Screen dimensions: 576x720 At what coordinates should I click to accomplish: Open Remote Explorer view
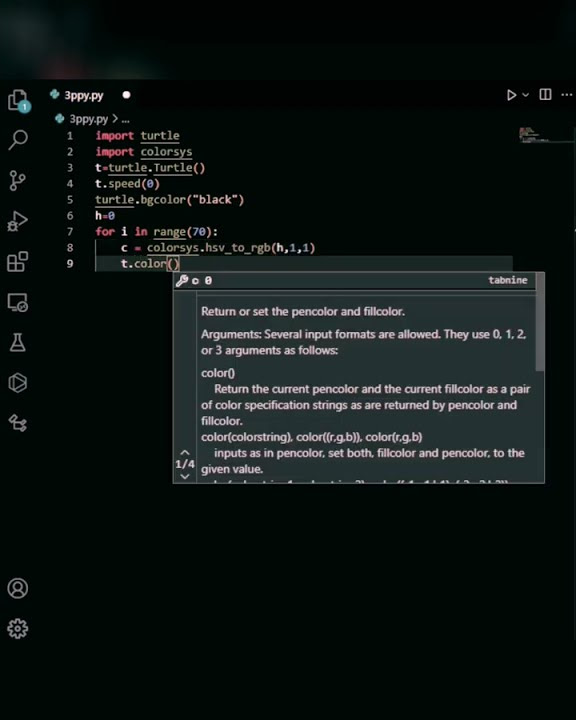(x=17, y=302)
